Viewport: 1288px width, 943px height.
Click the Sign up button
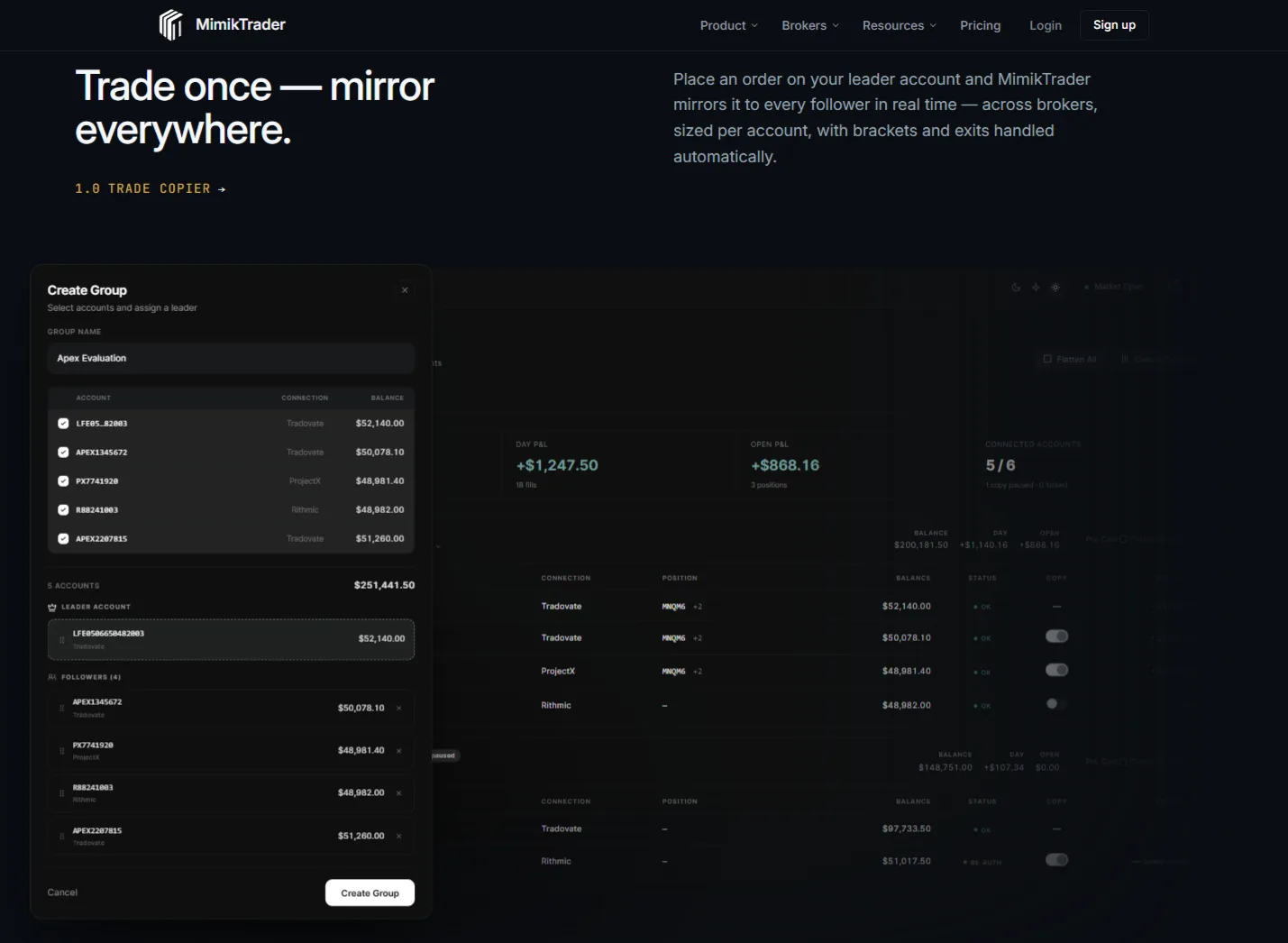pos(1114,25)
